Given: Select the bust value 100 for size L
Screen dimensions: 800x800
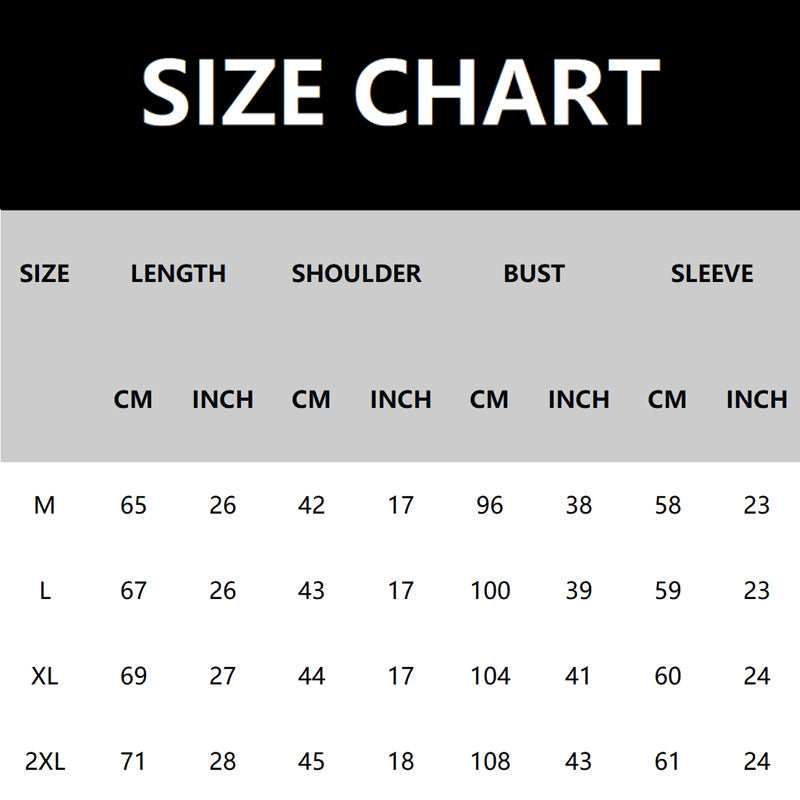Looking at the screenshot, I should 490,591.
